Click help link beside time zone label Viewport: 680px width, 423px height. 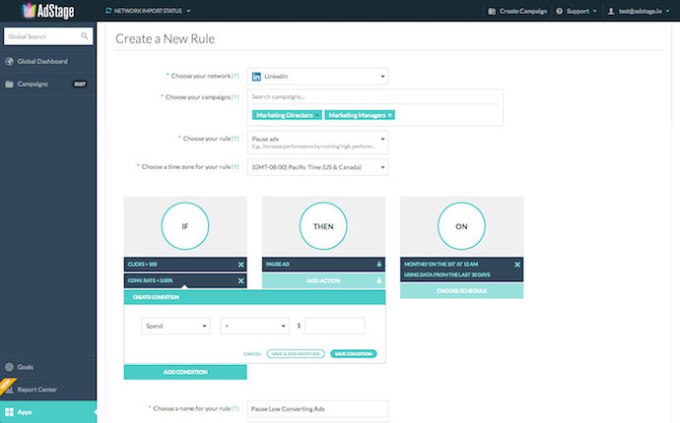[235, 167]
